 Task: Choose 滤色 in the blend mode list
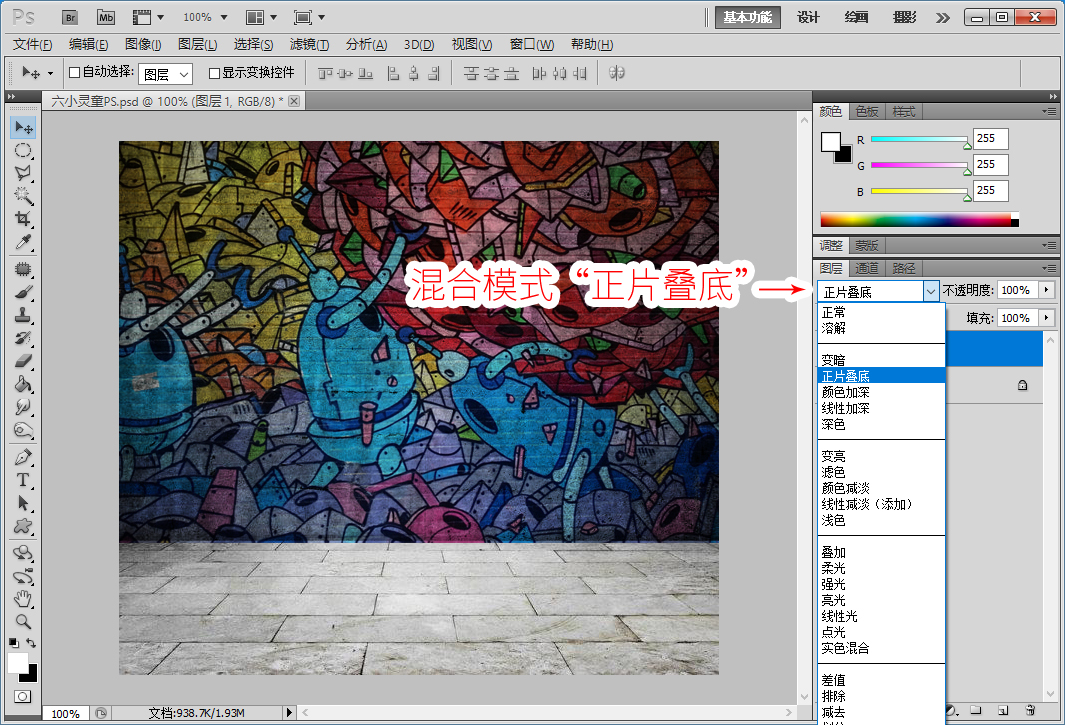882,472
